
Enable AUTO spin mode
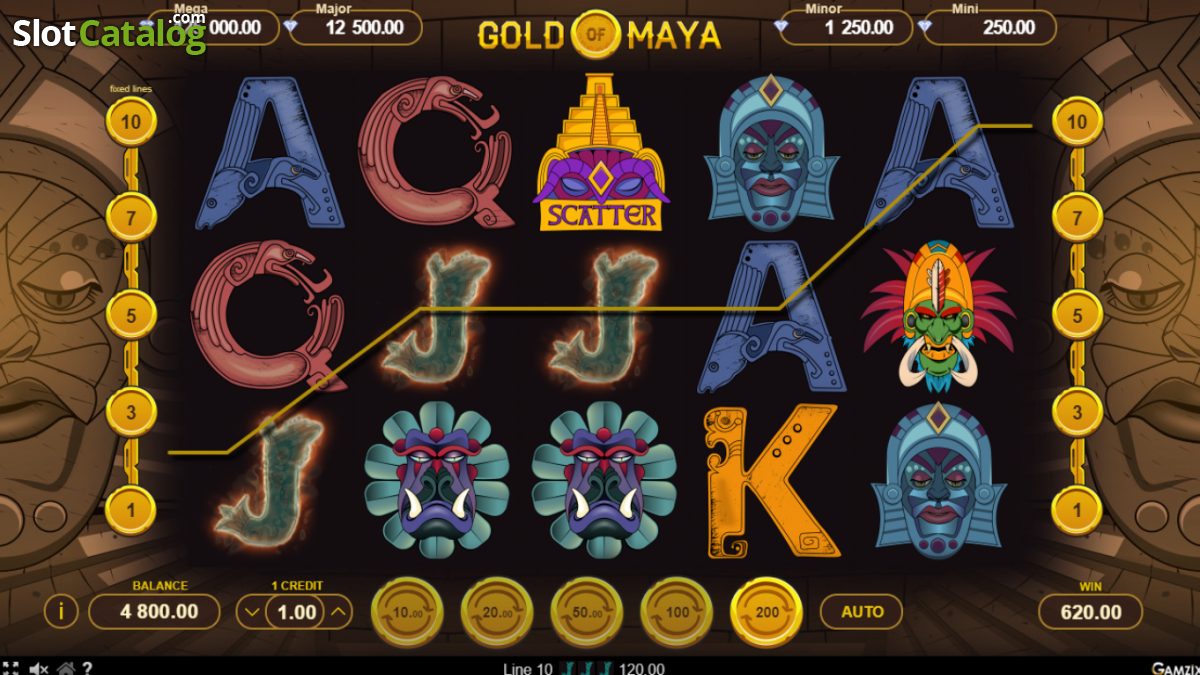[861, 611]
